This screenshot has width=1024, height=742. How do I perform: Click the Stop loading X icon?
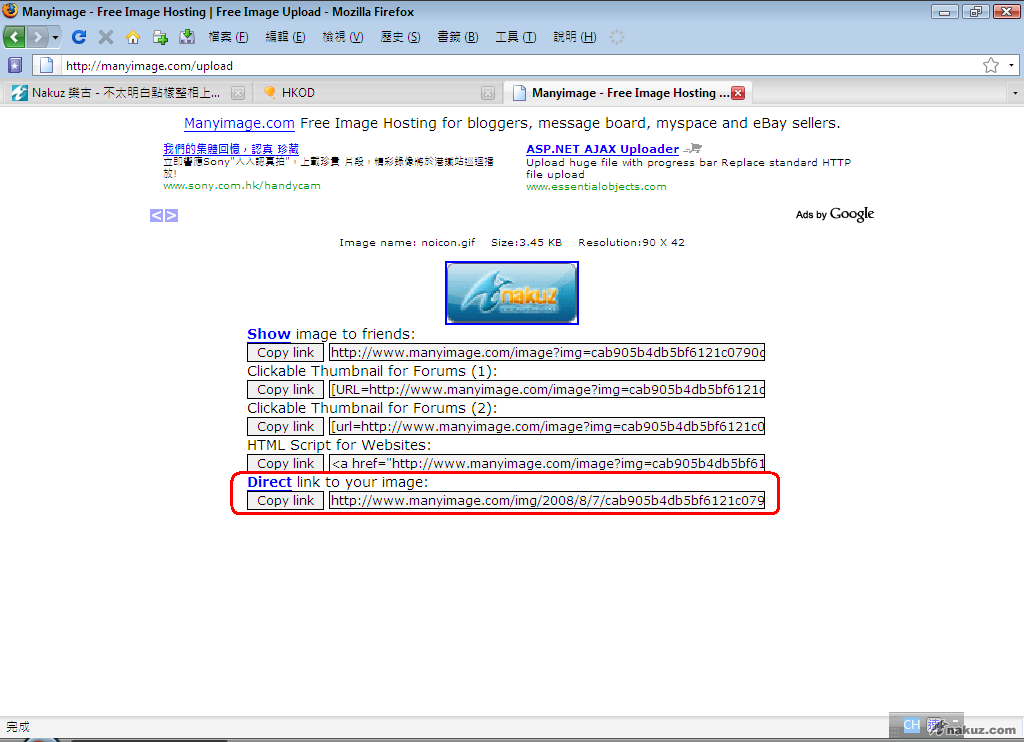point(106,37)
